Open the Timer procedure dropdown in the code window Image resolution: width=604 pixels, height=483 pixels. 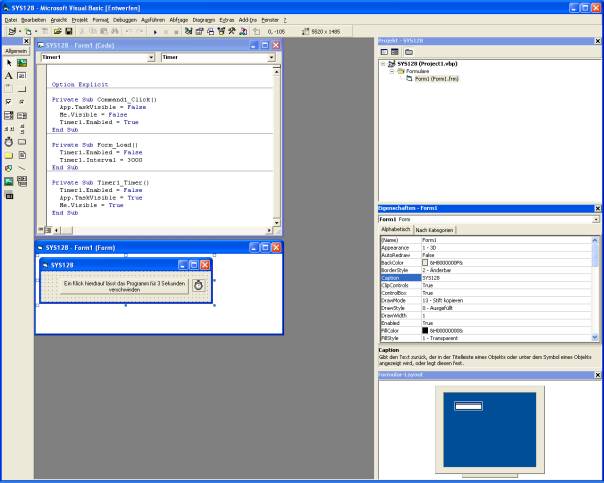pos(277,58)
